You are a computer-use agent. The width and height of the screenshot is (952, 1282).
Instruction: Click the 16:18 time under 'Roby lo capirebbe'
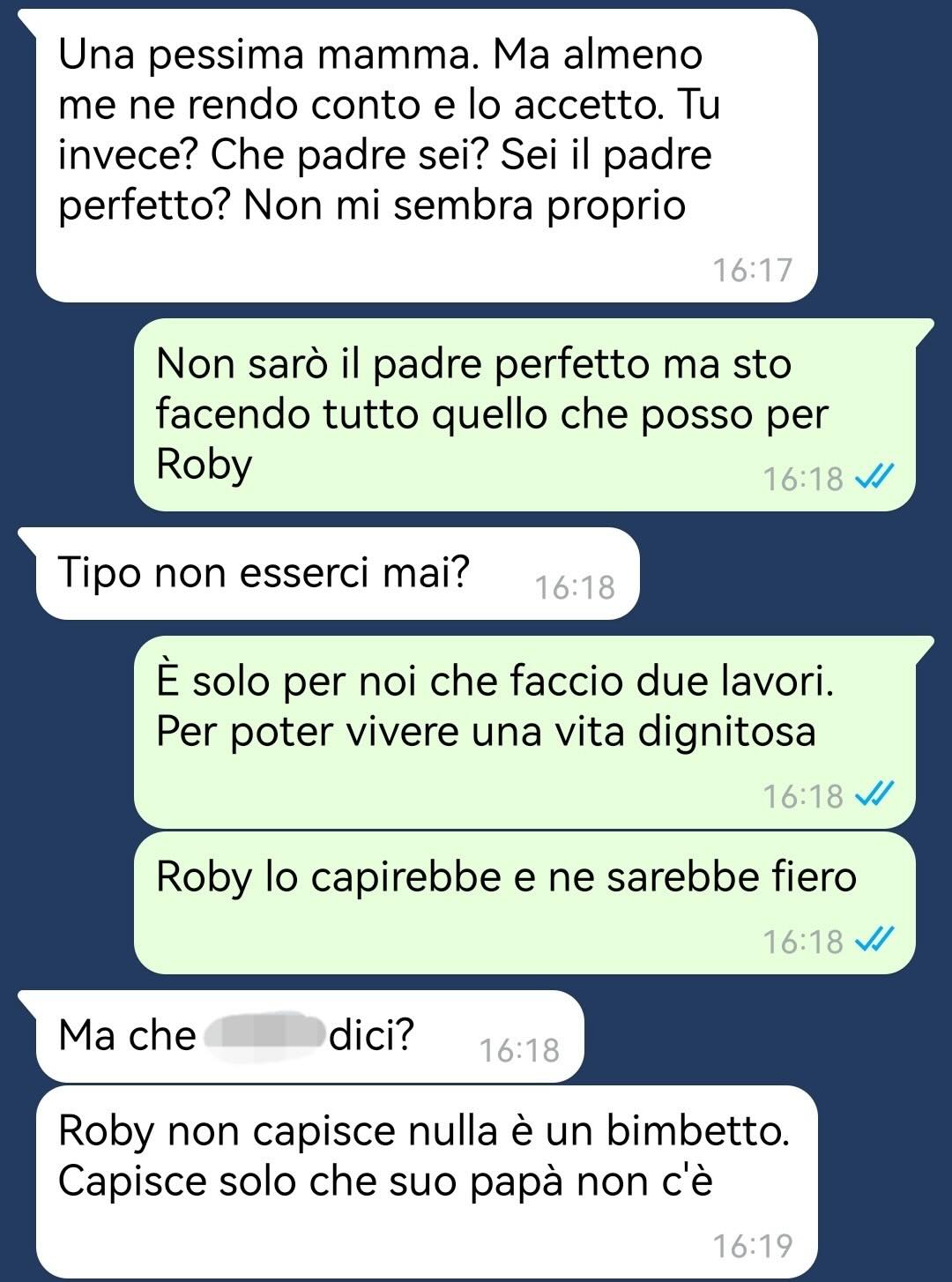tap(803, 942)
